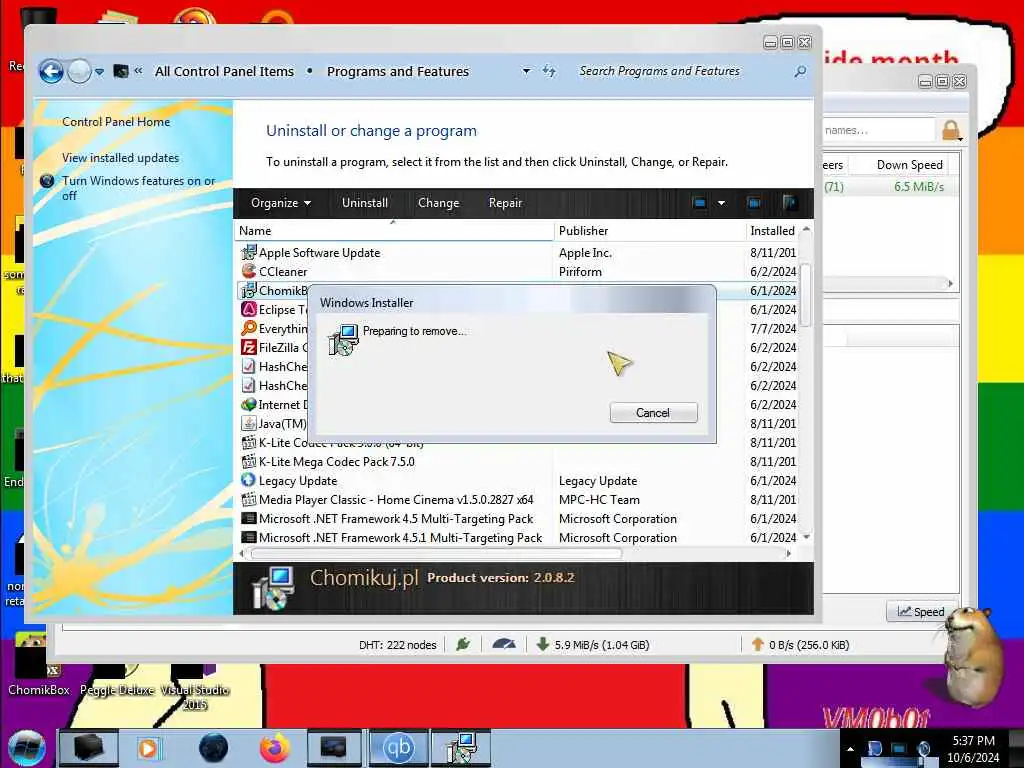
Task: Sort by Name column header
Action: pos(393,231)
